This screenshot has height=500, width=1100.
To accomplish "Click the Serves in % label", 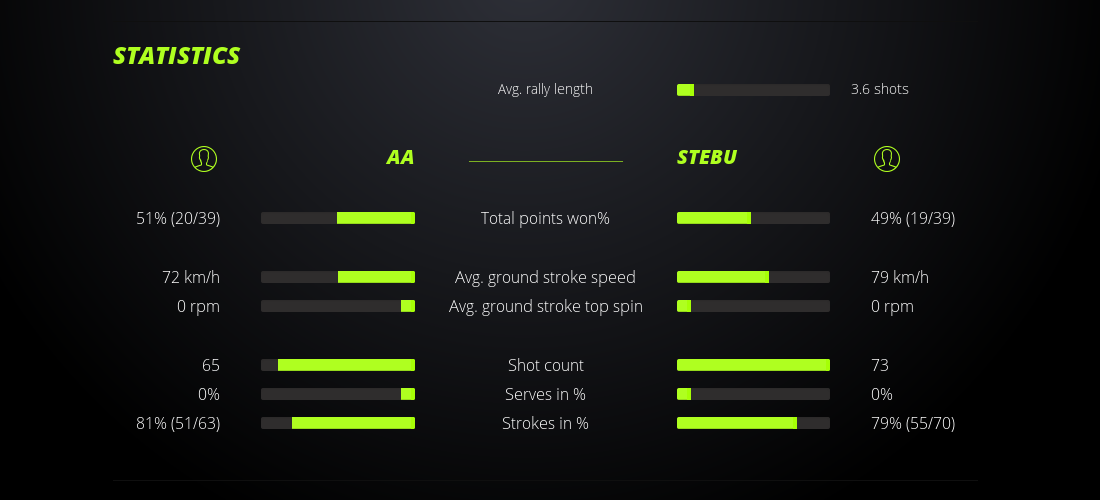I will 545,394.
